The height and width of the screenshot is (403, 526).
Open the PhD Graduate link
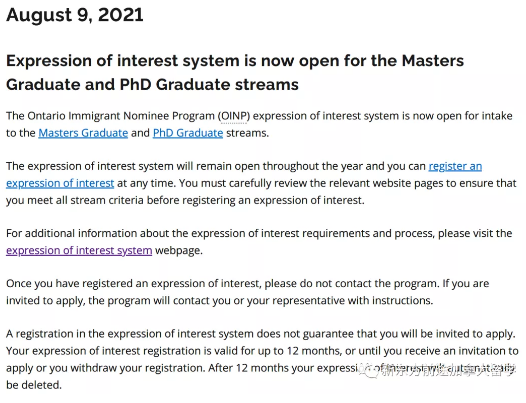coord(188,133)
